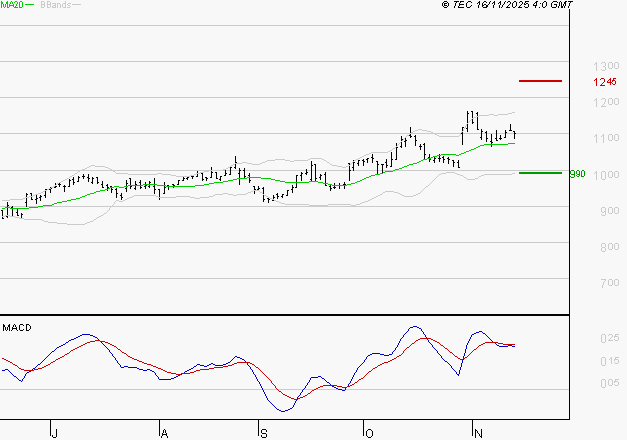This screenshot has height=440, width=627.
Task: Click the 700 price axis label
Action: pyautogui.click(x=610, y=283)
